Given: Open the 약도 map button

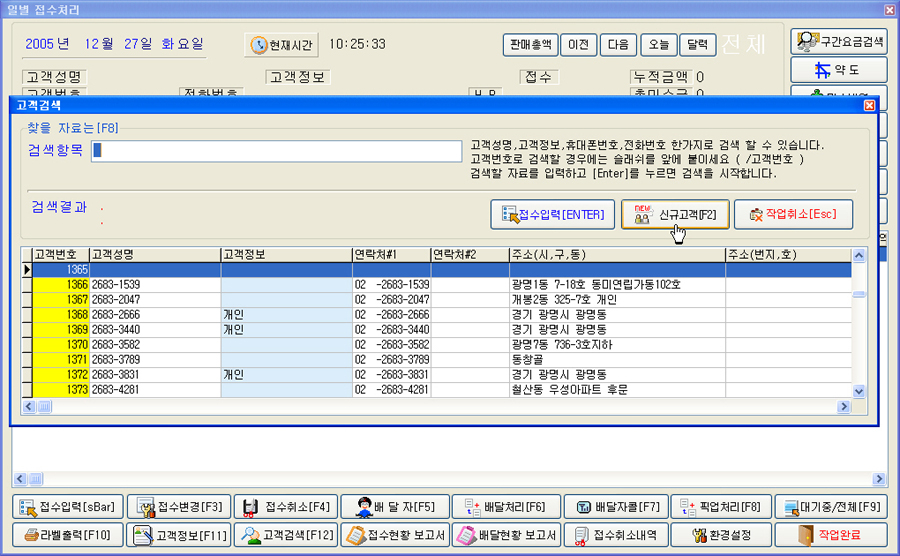Looking at the screenshot, I should [839, 70].
